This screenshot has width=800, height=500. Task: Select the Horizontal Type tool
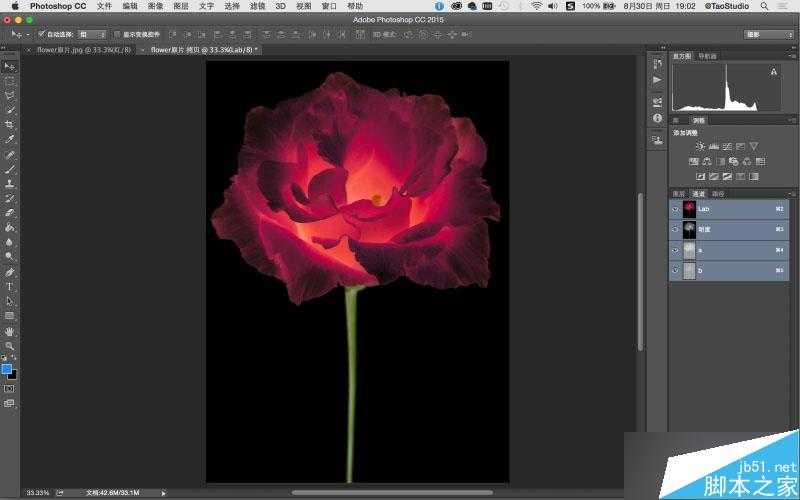coord(10,286)
